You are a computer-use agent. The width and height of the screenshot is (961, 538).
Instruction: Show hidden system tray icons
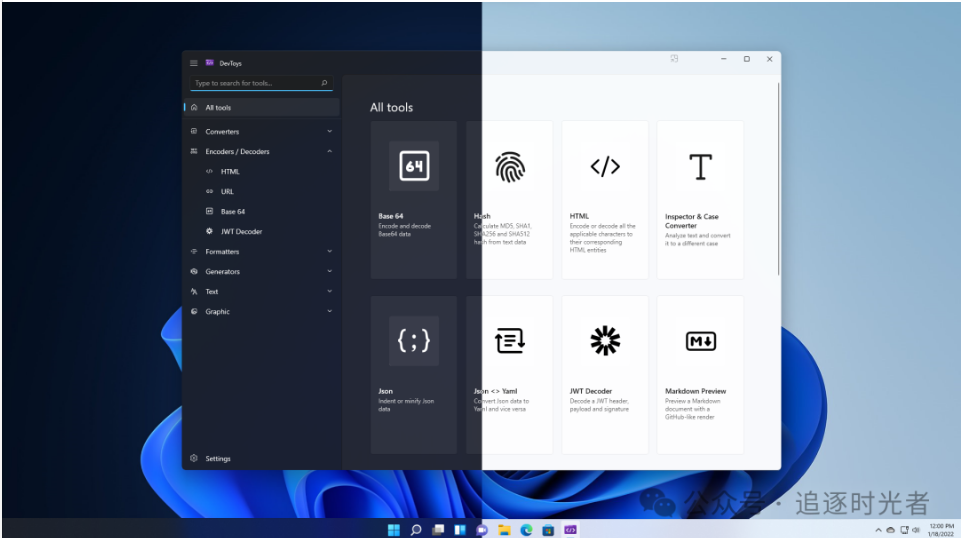point(878,530)
